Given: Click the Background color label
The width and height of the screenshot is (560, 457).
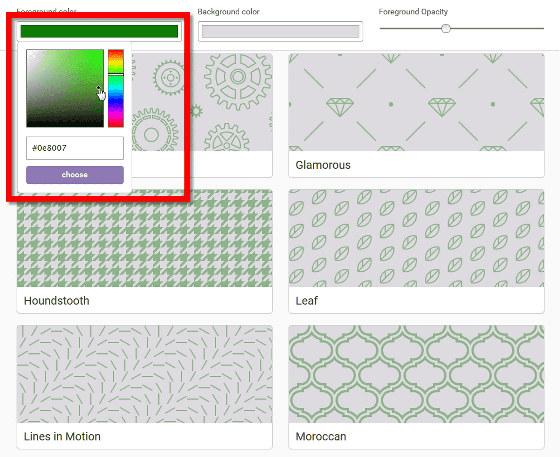Looking at the screenshot, I should (229, 12).
